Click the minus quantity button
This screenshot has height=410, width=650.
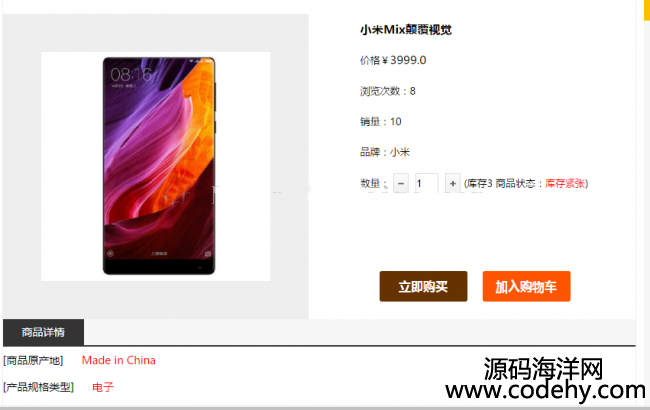pos(401,183)
